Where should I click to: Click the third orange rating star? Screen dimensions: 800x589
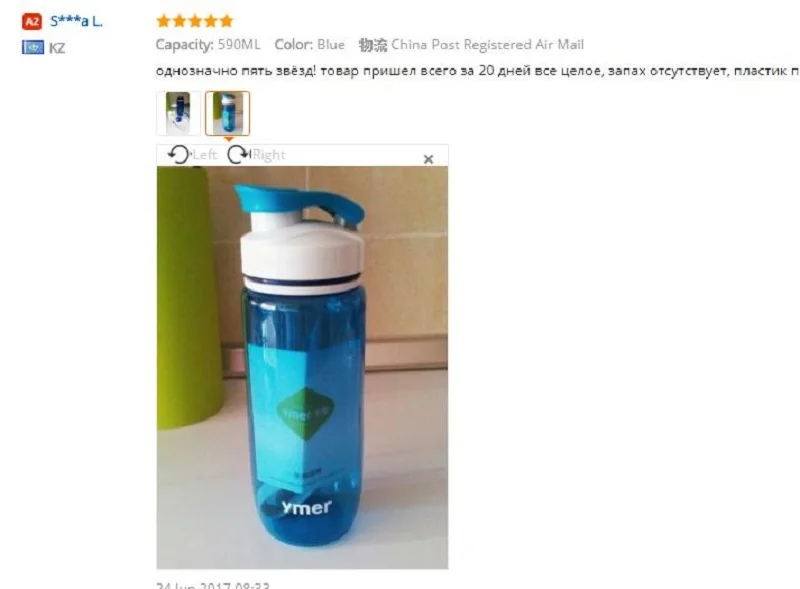coord(195,21)
